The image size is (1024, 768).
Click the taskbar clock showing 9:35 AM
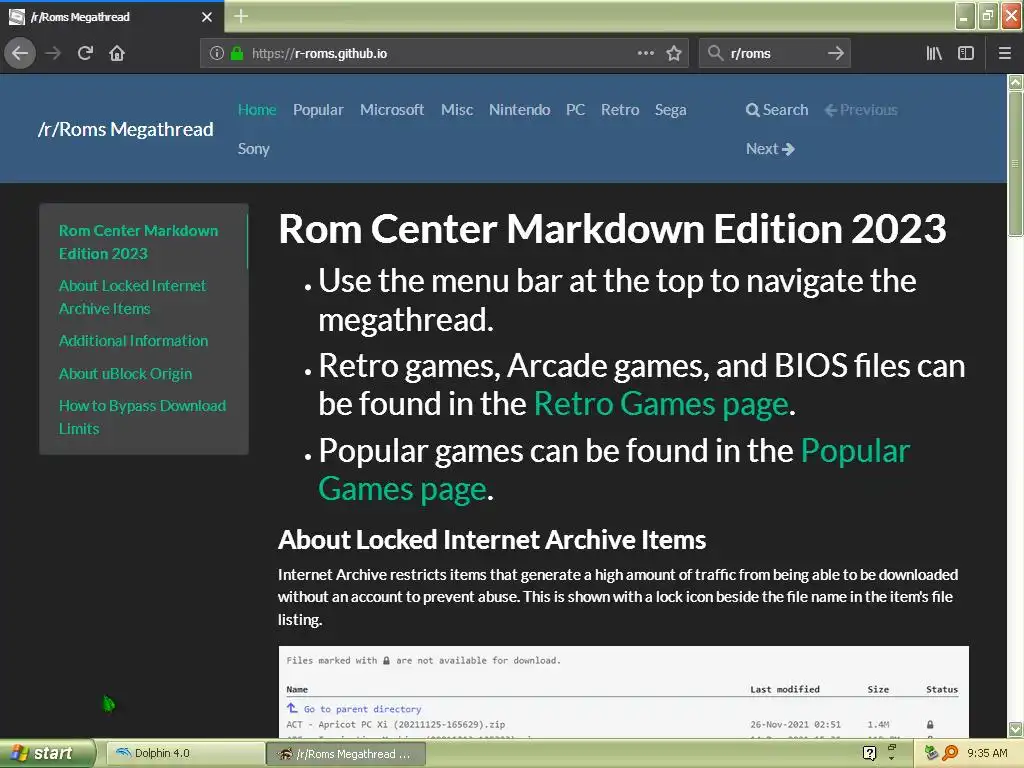[987, 753]
